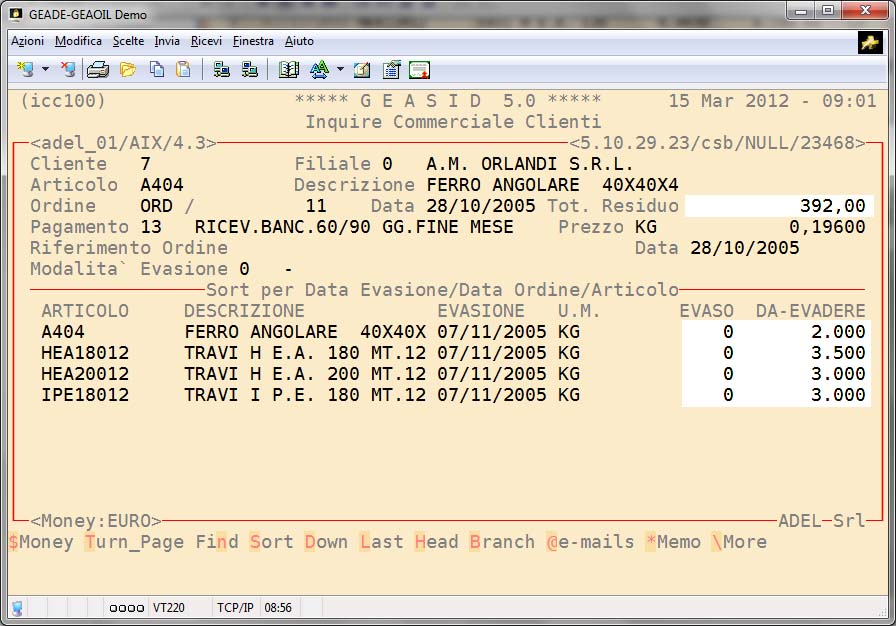The height and width of the screenshot is (626, 896).
Task: Click the copy icon in toolbar
Action: [x=157, y=70]
